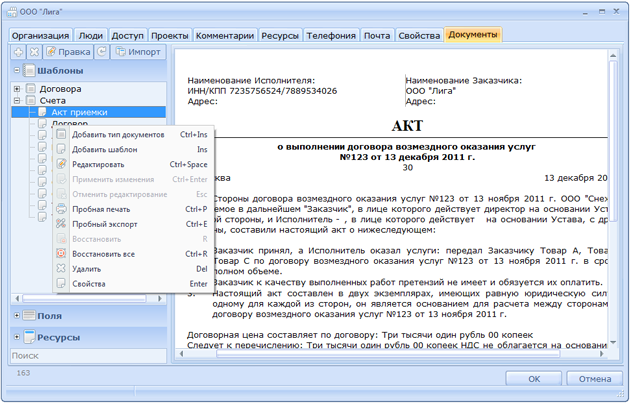Click the text ИНН/КПП 7235756524/7889534026
The width and height of the screenshot is (630, 403).
click(x=262, y=91)
